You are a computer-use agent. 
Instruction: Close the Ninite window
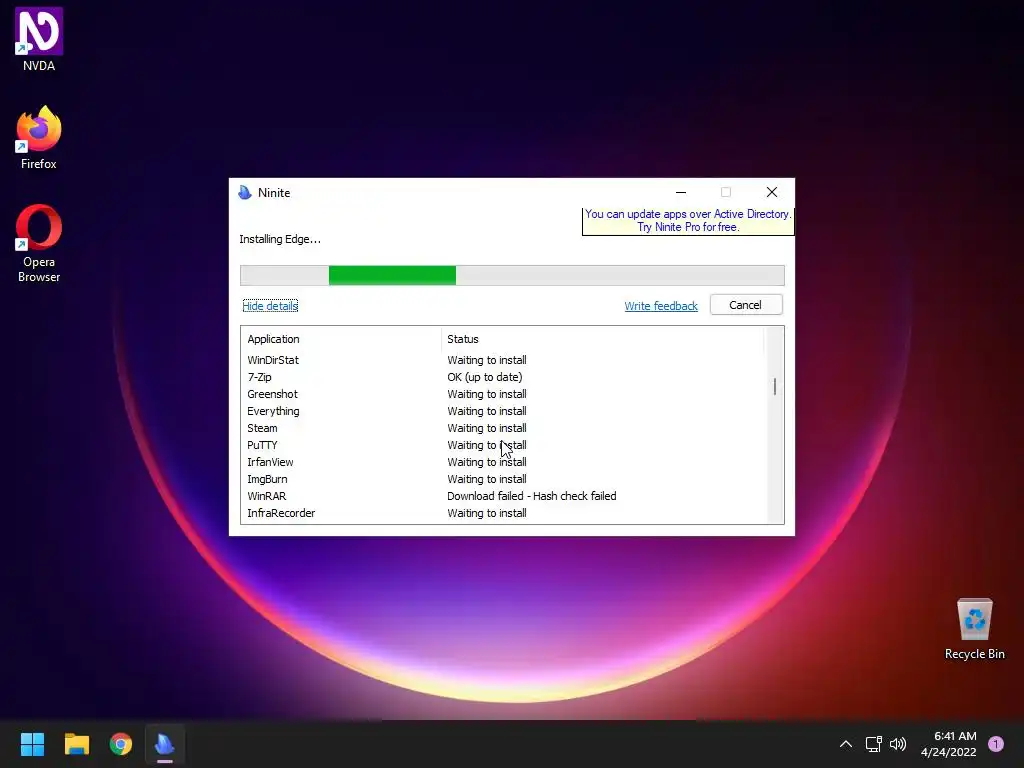pyautogui.click(x=772, y=192)
